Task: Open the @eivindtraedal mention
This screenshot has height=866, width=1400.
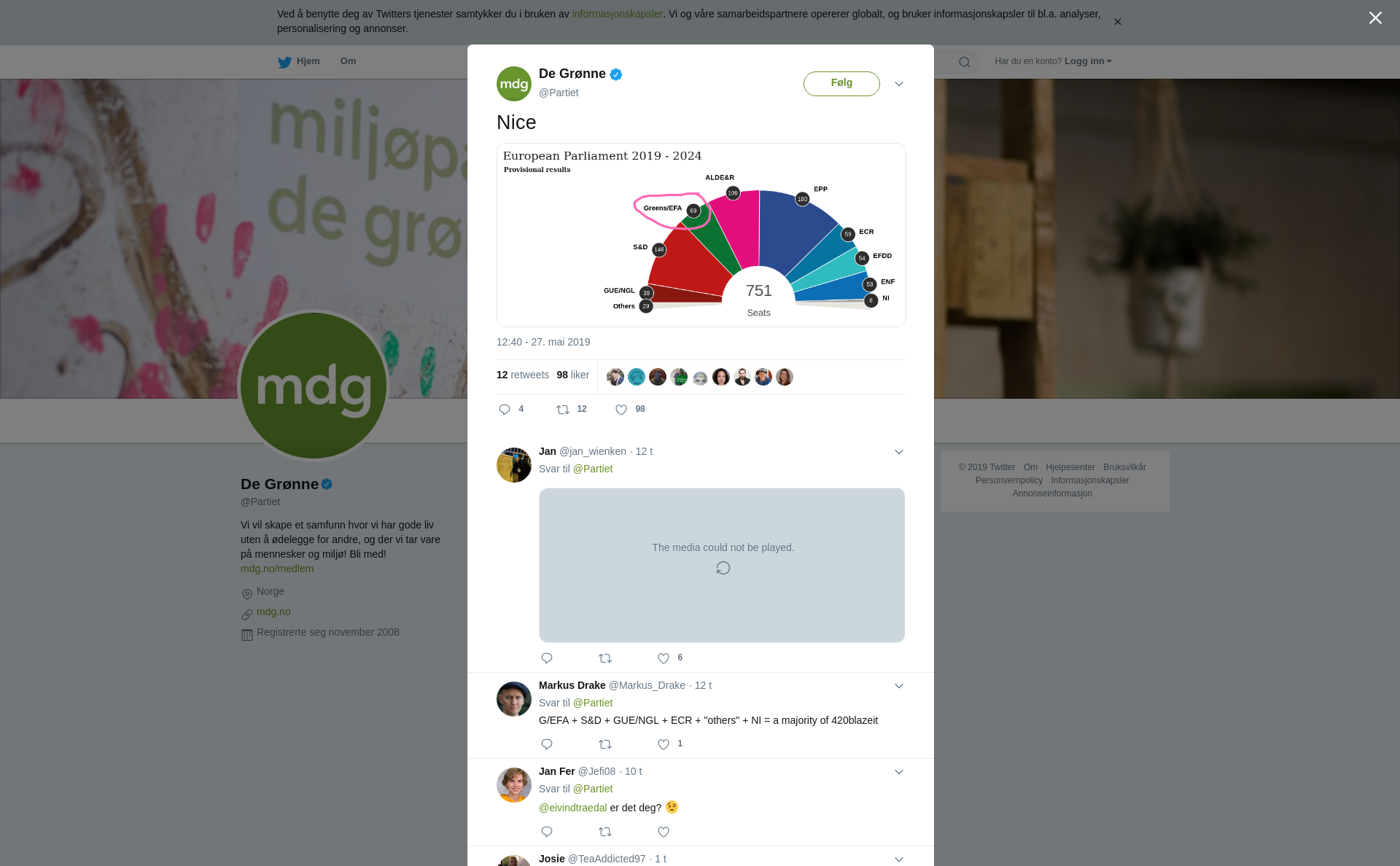Action: coord(572,808)
